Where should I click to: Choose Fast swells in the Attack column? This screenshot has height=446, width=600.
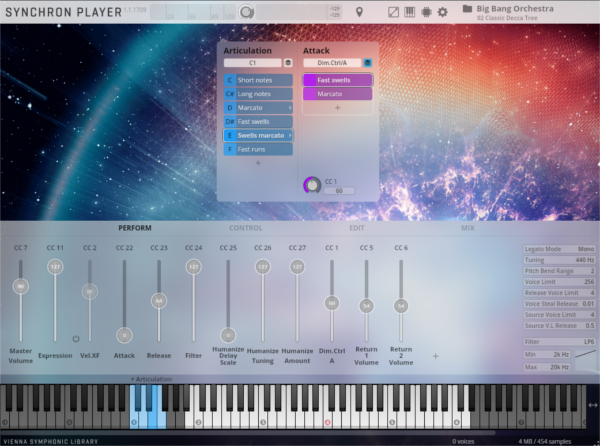click(338, 80)
